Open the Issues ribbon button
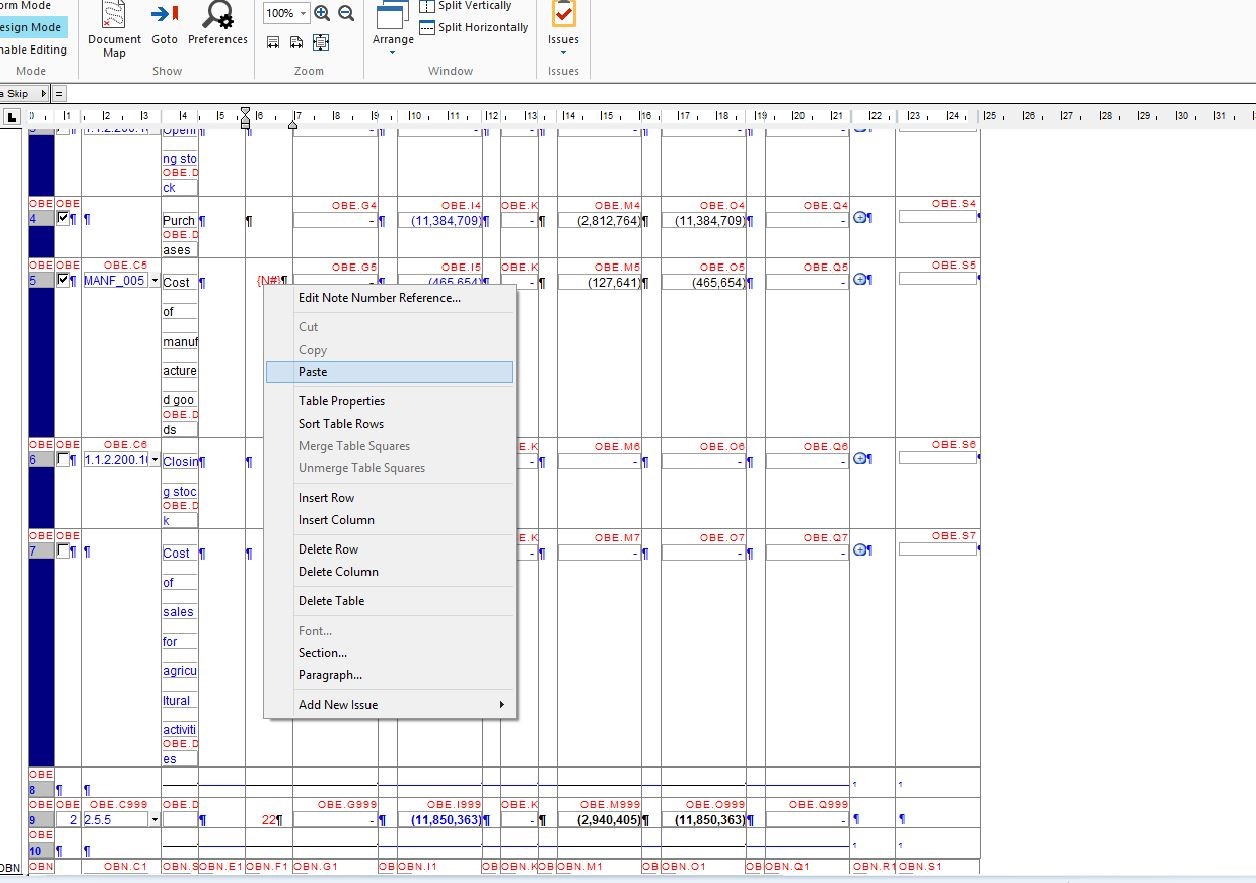This screenshot has width=1256, height=883. tap(563, 25)
